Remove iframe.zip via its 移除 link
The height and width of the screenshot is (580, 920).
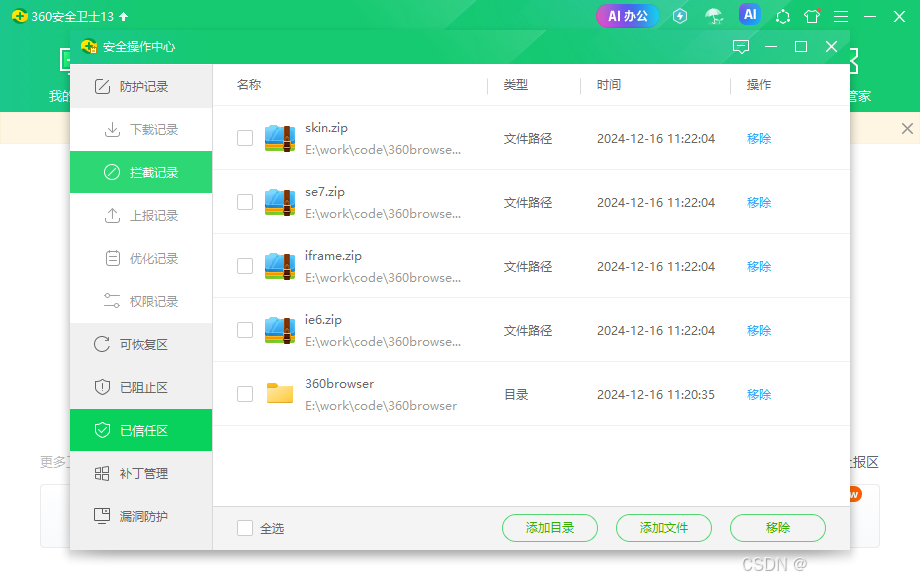759,267
